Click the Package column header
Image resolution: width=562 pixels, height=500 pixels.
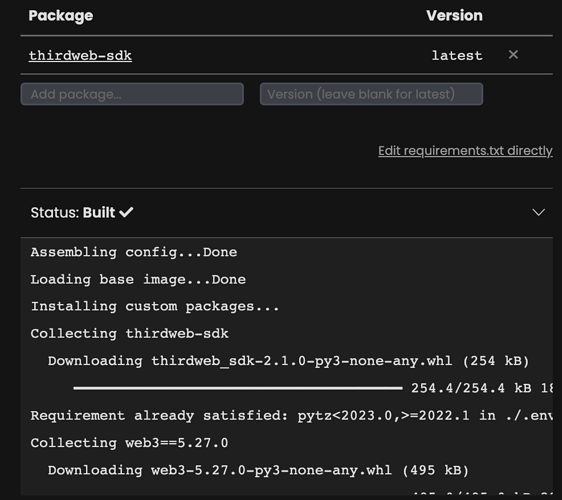(x=61, y=15)
